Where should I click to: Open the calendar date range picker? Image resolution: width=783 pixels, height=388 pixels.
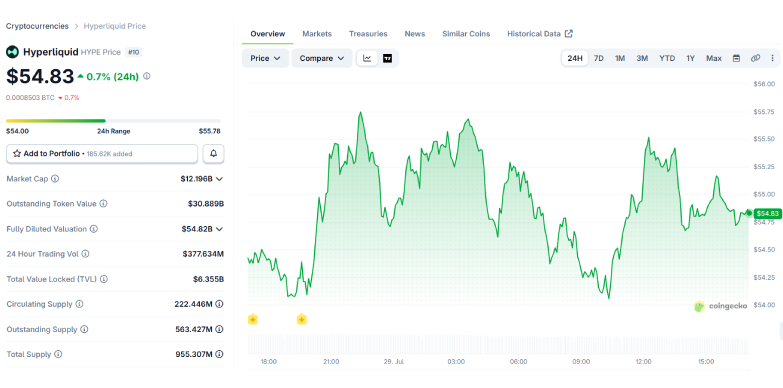tap(736, 58)
